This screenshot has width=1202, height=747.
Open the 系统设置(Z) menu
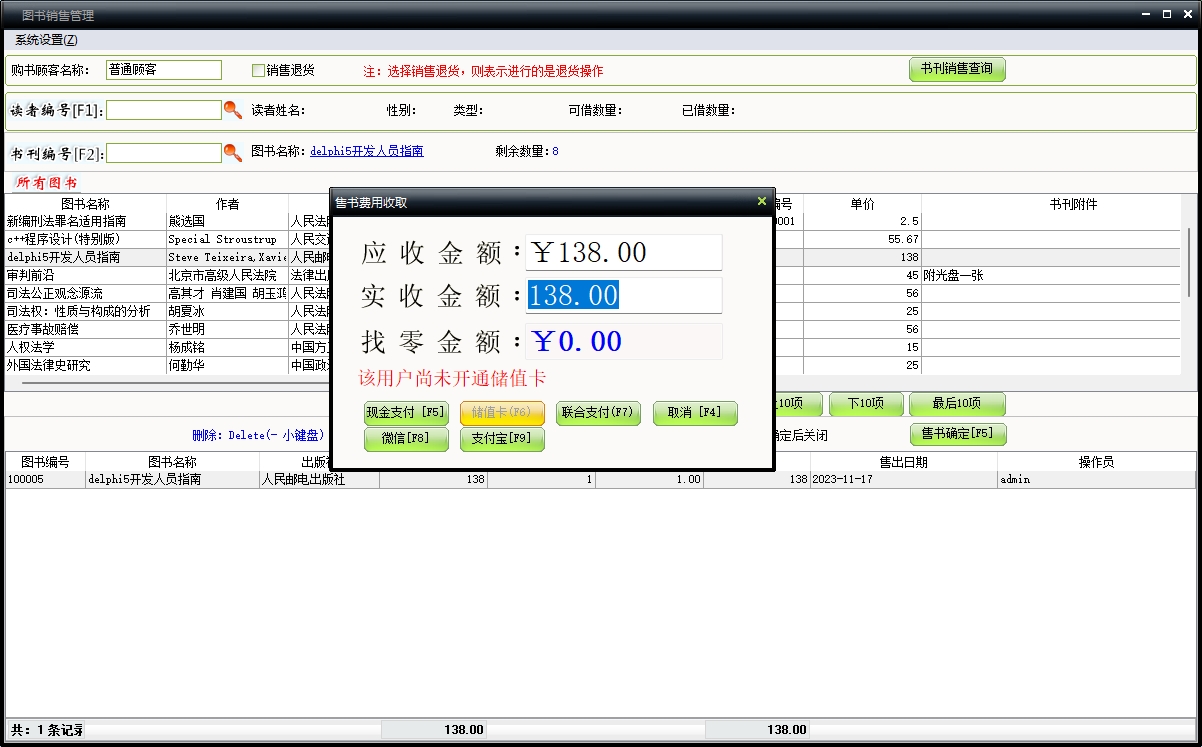pyautogui.click(x=46, y=40)
